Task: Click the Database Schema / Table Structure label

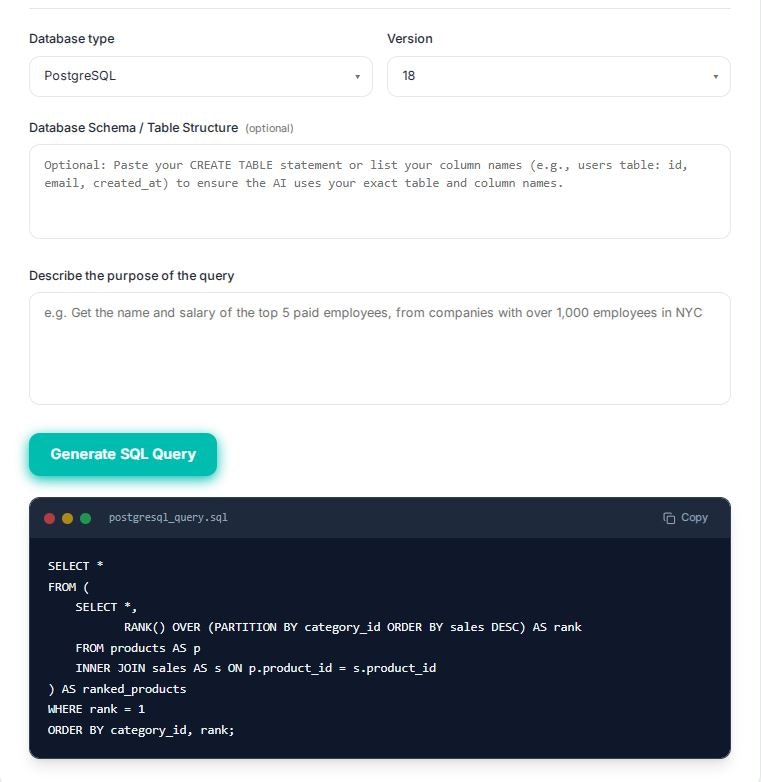Action: pos(134,128)
